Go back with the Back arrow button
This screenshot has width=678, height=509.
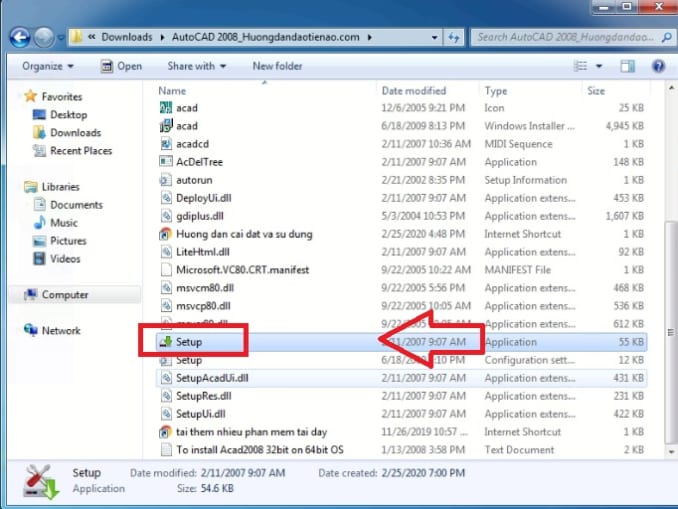point(20,37)
